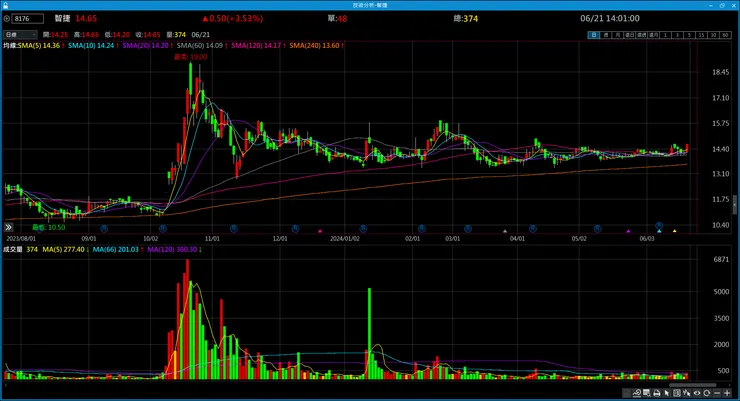
Task: Click the lowest price label 10.50
Action: [49, 227]
